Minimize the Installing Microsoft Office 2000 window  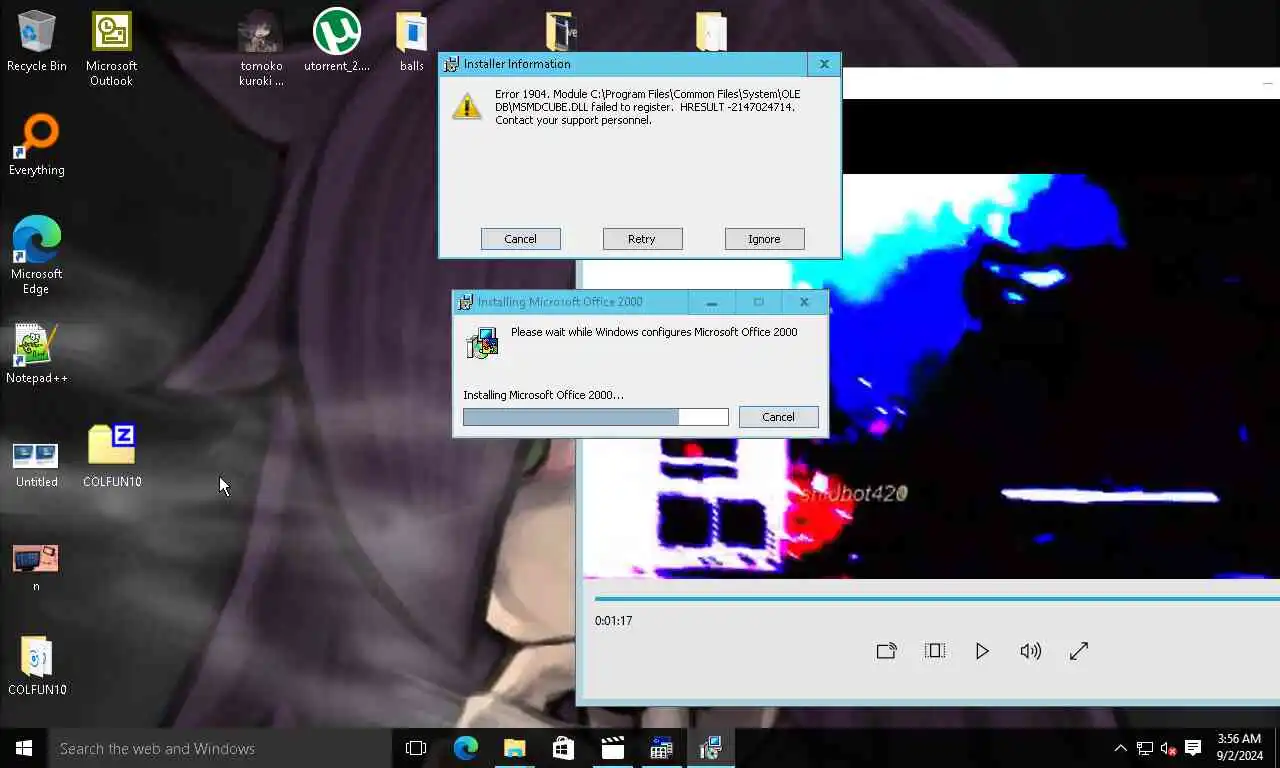[x=711, y=302]
